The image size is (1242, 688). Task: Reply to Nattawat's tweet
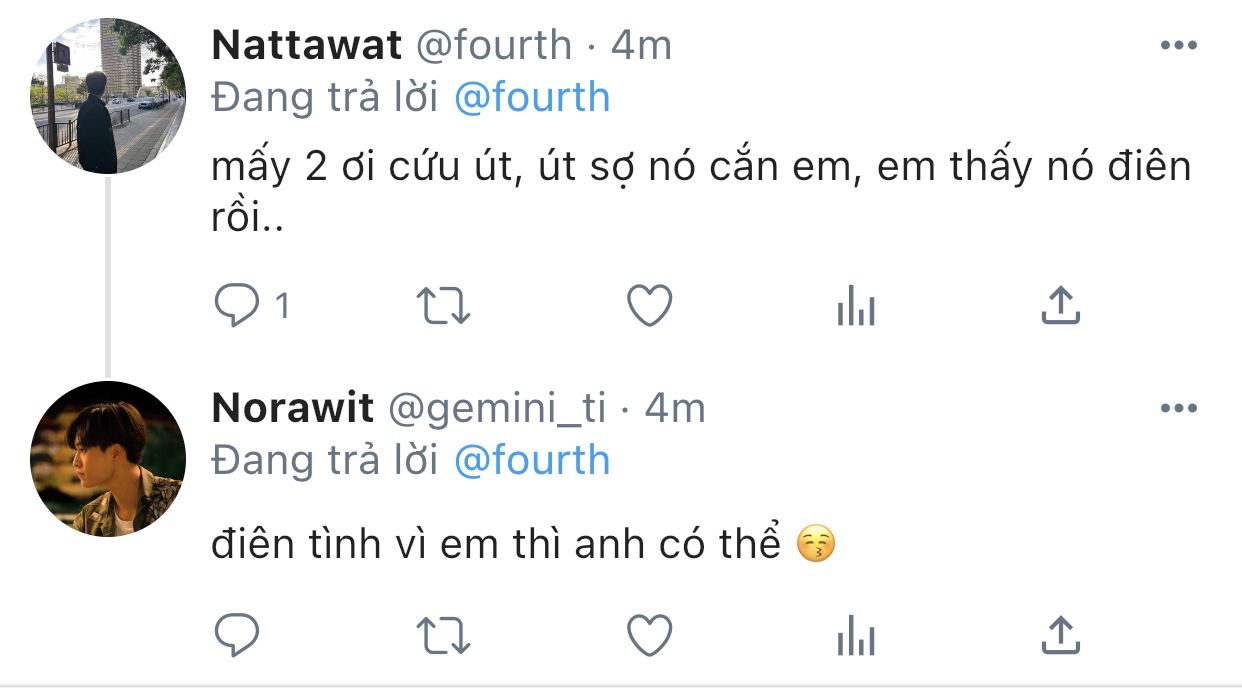(x=238, y=307)
